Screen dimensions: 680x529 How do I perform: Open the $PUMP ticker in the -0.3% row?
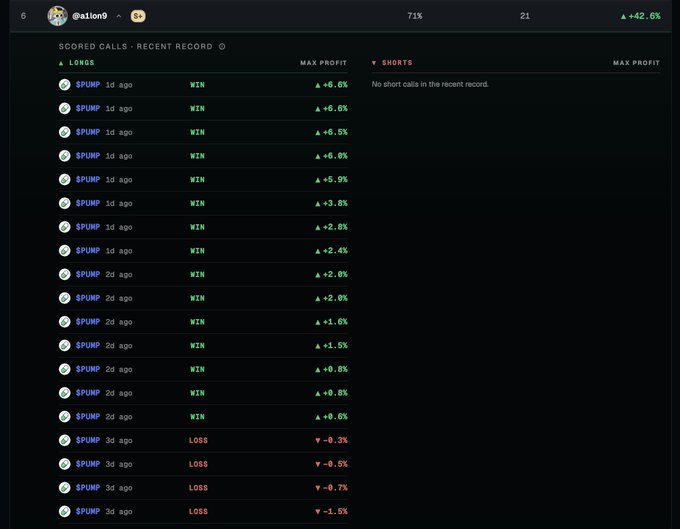tap(88, 440)
